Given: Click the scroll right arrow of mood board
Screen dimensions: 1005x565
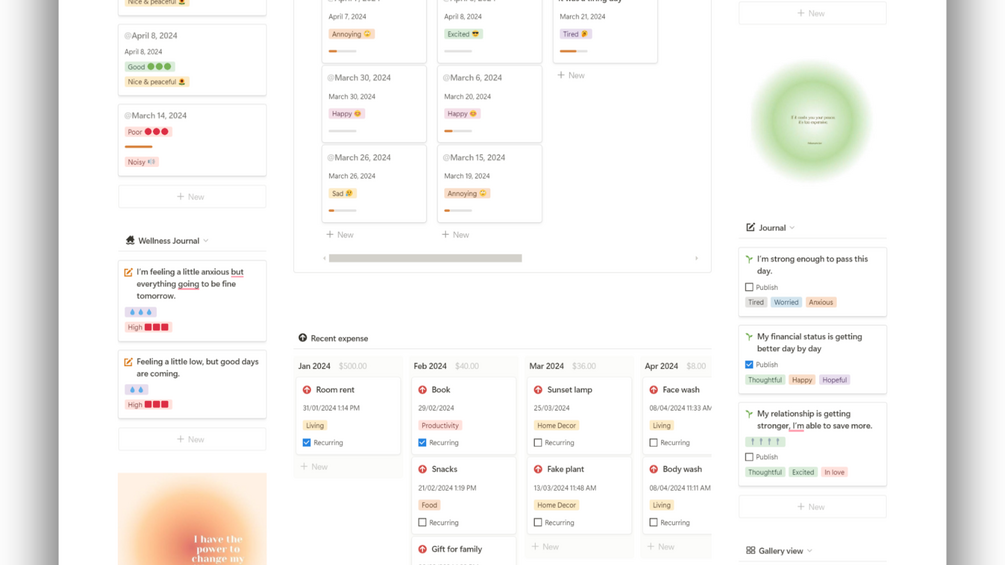Looking at the screenshot, I should point(697,258).
